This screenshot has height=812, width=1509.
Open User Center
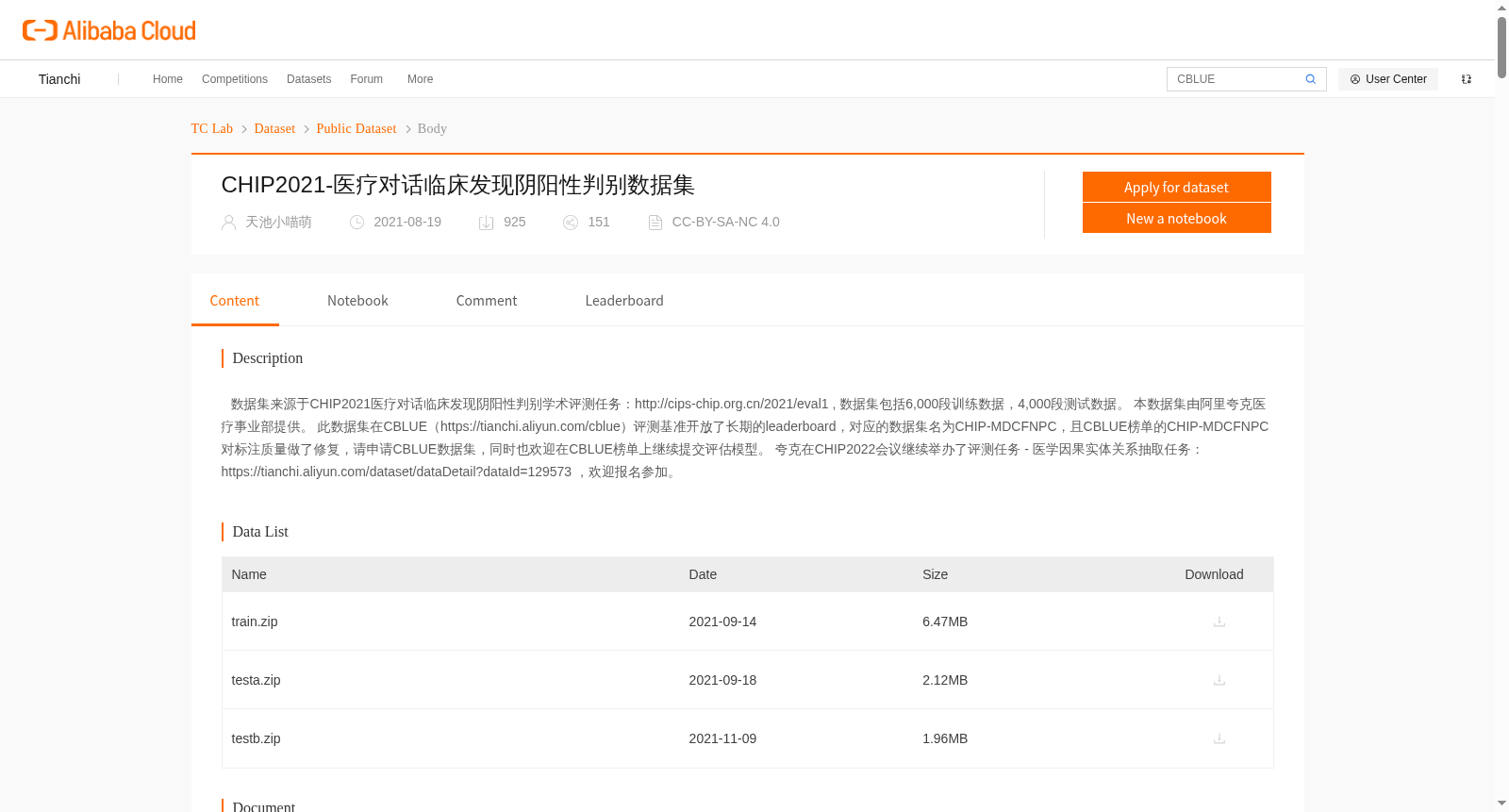click(1388, 79)
